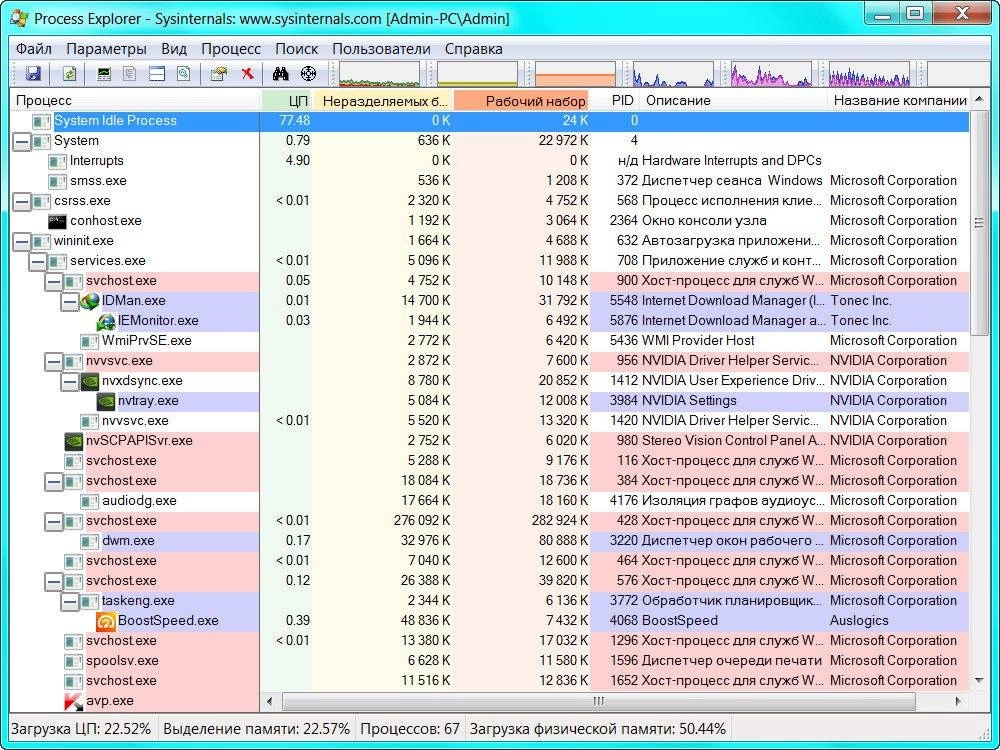Sort by the ЦП column header

point(287,101)
